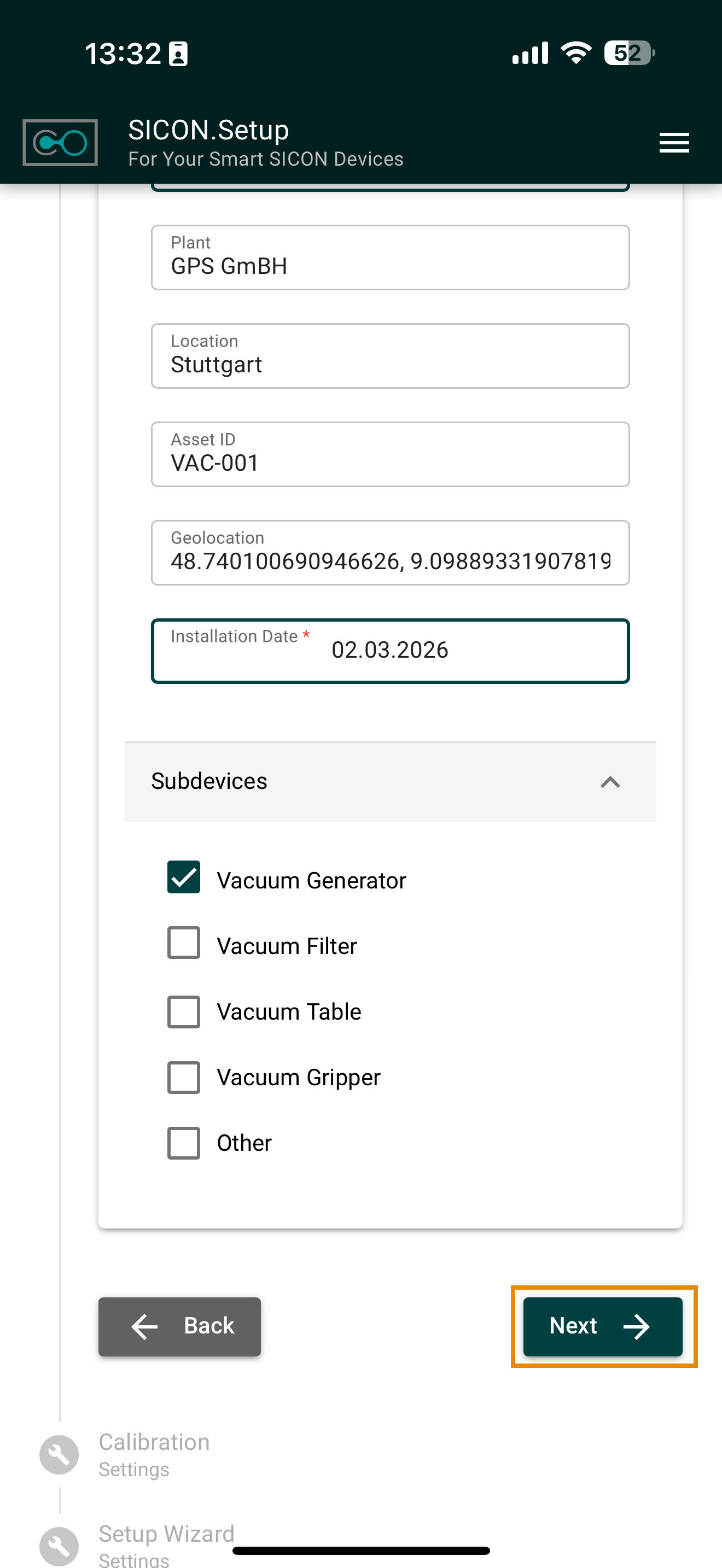Tap the cellular signal bars icon

(529, 53)
